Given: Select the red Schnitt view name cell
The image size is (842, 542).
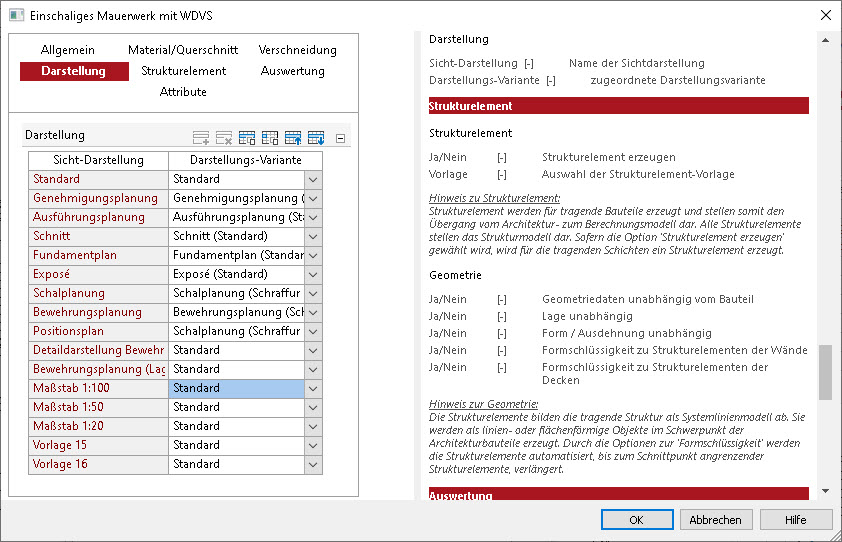Looking at the screenshot, I should (x=98, y=236).
